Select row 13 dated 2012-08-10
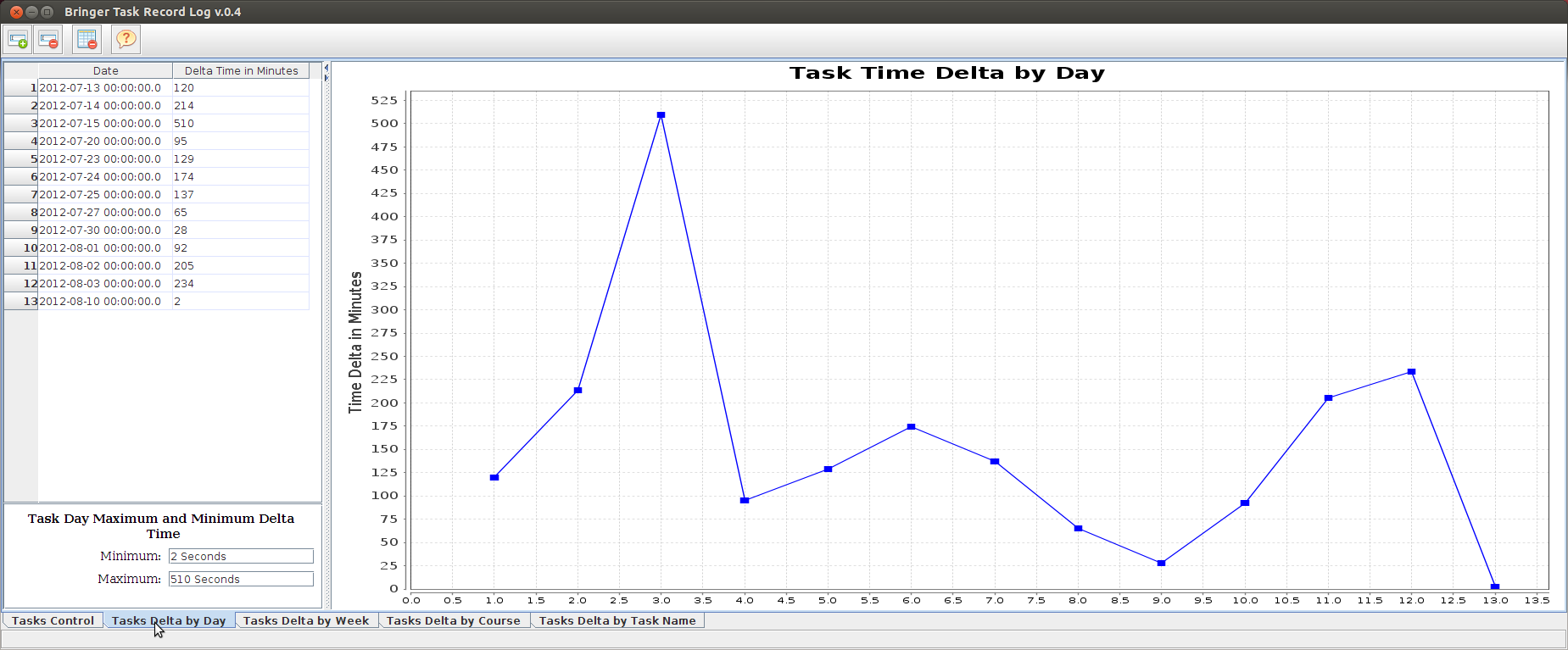This screenshot has height=650, width=1568. (157, 301)
